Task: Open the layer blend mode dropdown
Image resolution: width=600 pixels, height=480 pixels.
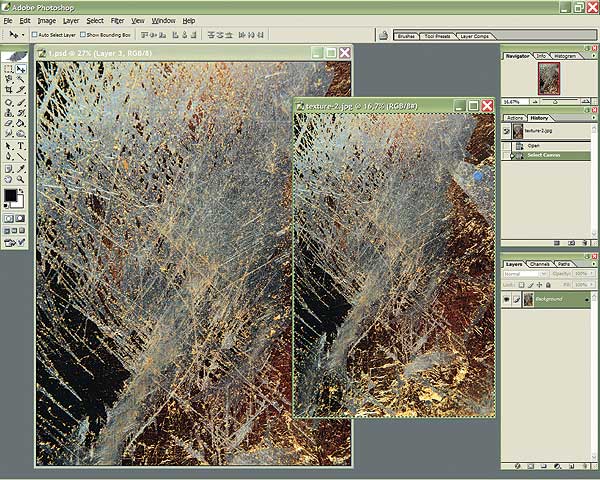Action: (527, 273)
